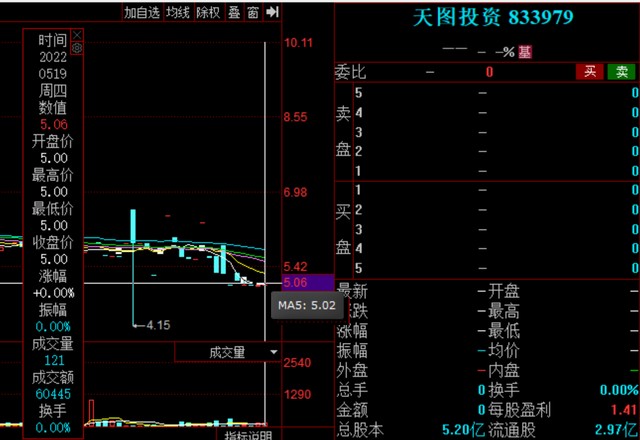The image size is (640, 440).
Task: Open info panel settings gear
Action: tap(77, 49)
